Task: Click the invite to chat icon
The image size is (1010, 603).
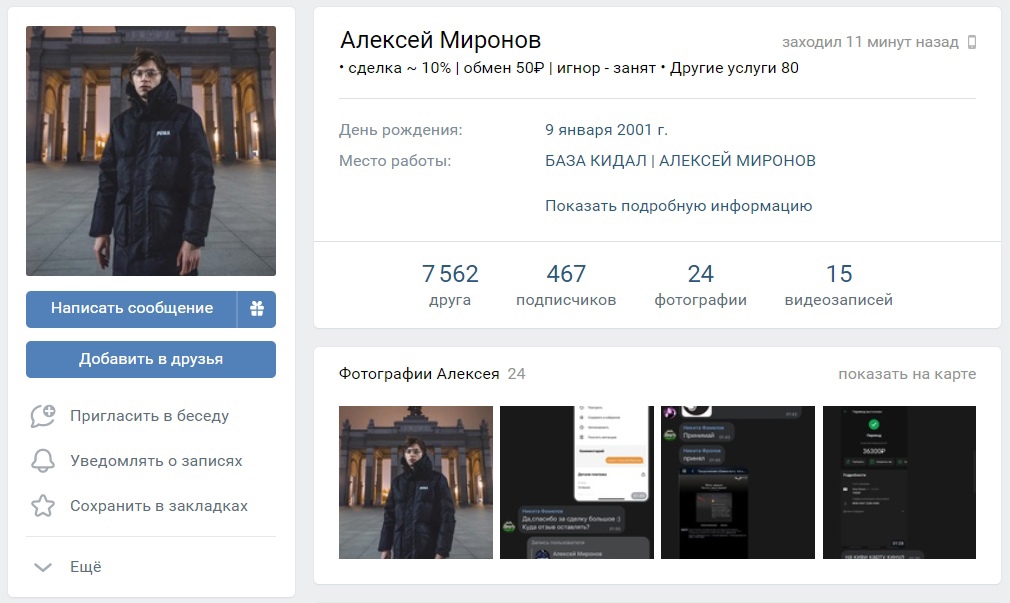Action: (43, 416)
